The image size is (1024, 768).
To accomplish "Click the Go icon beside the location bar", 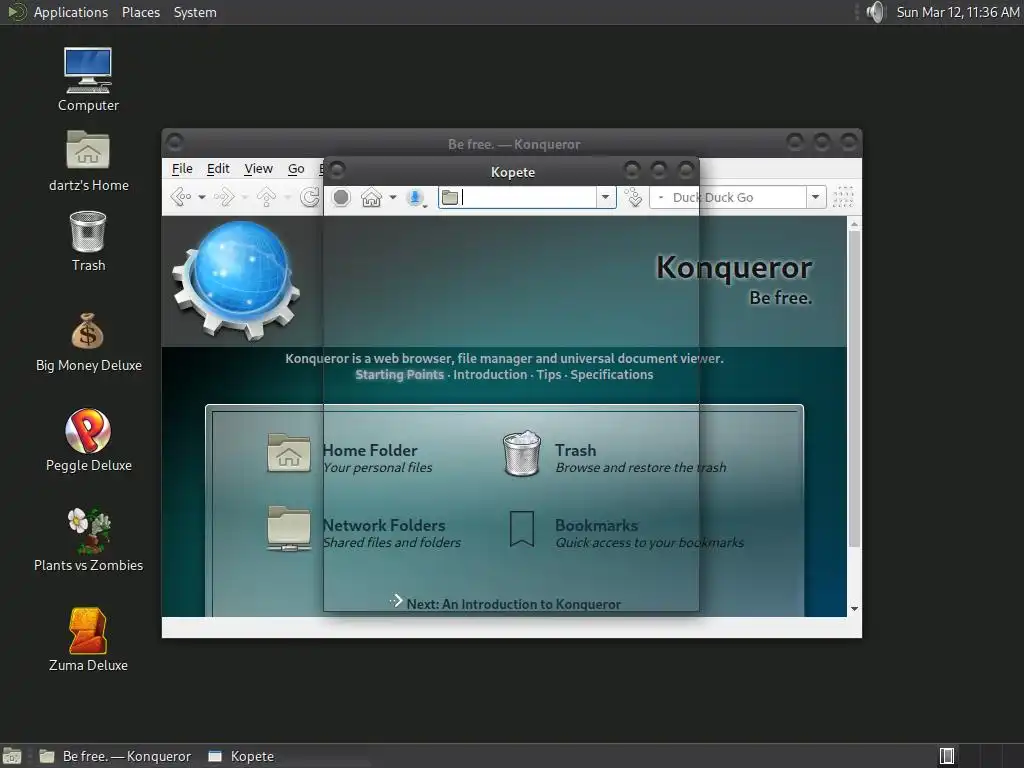I will [x=633, y=197].
